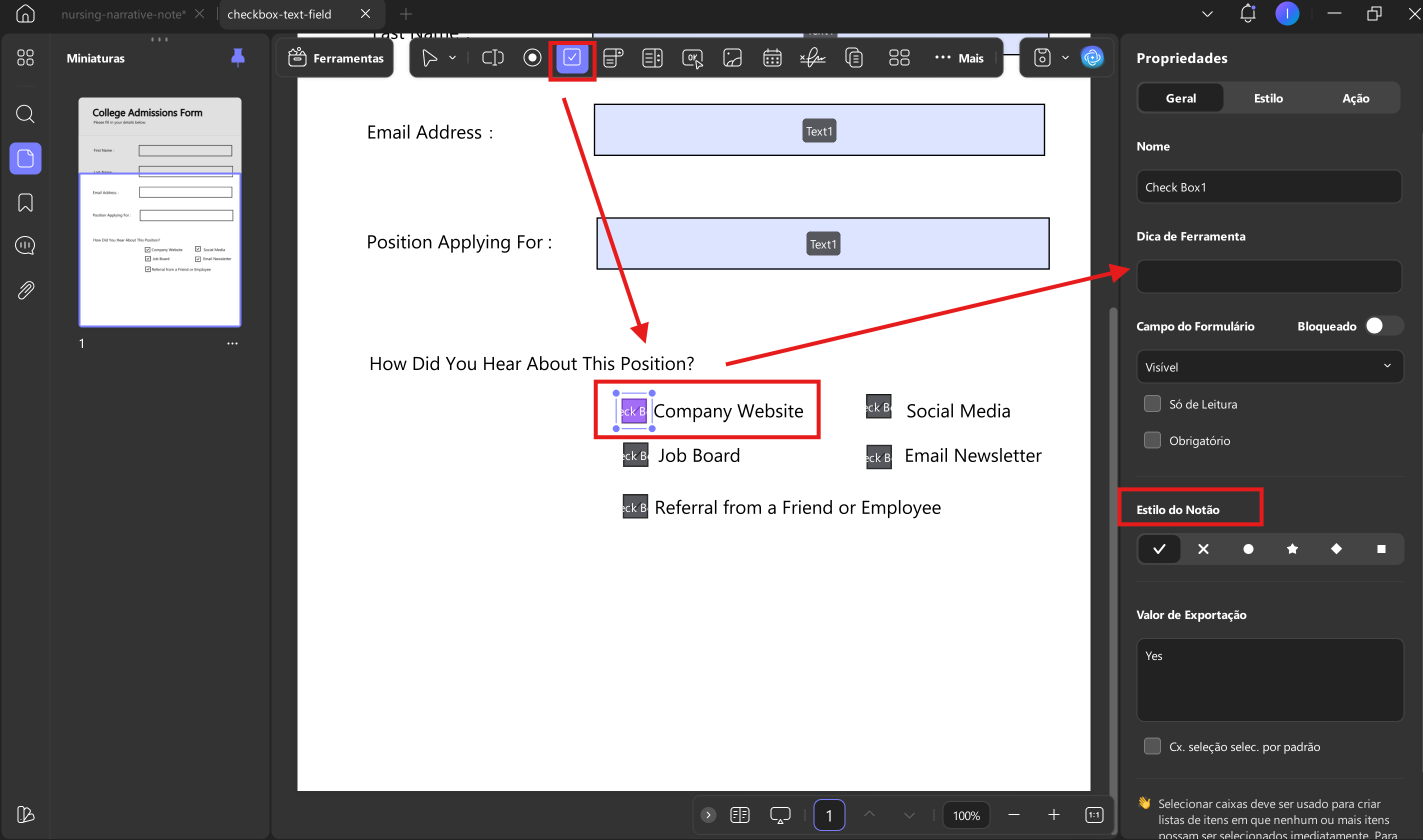Select the text field tool

click(492, 57)
